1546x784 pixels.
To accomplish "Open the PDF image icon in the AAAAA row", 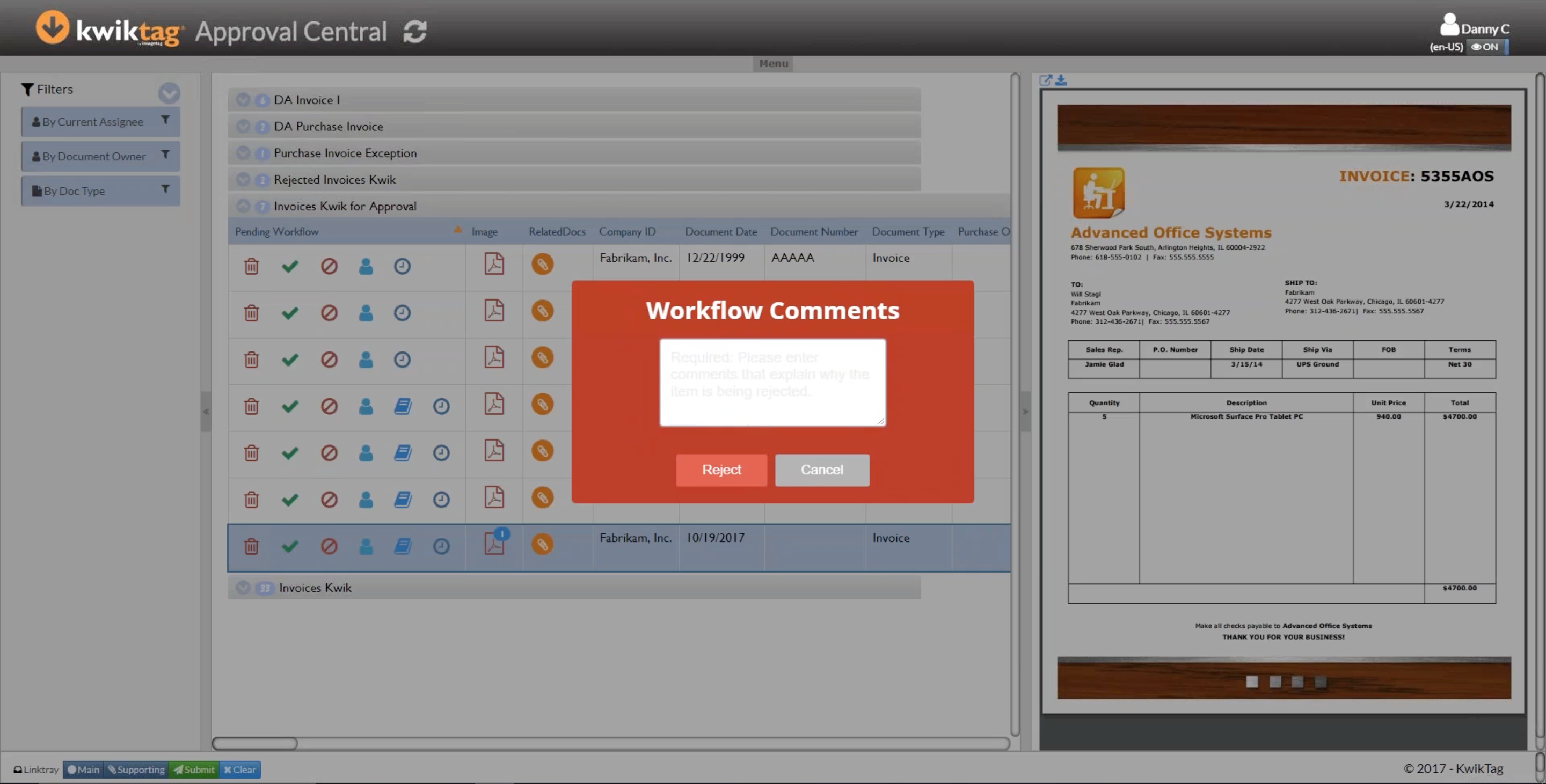I will 494,264.
